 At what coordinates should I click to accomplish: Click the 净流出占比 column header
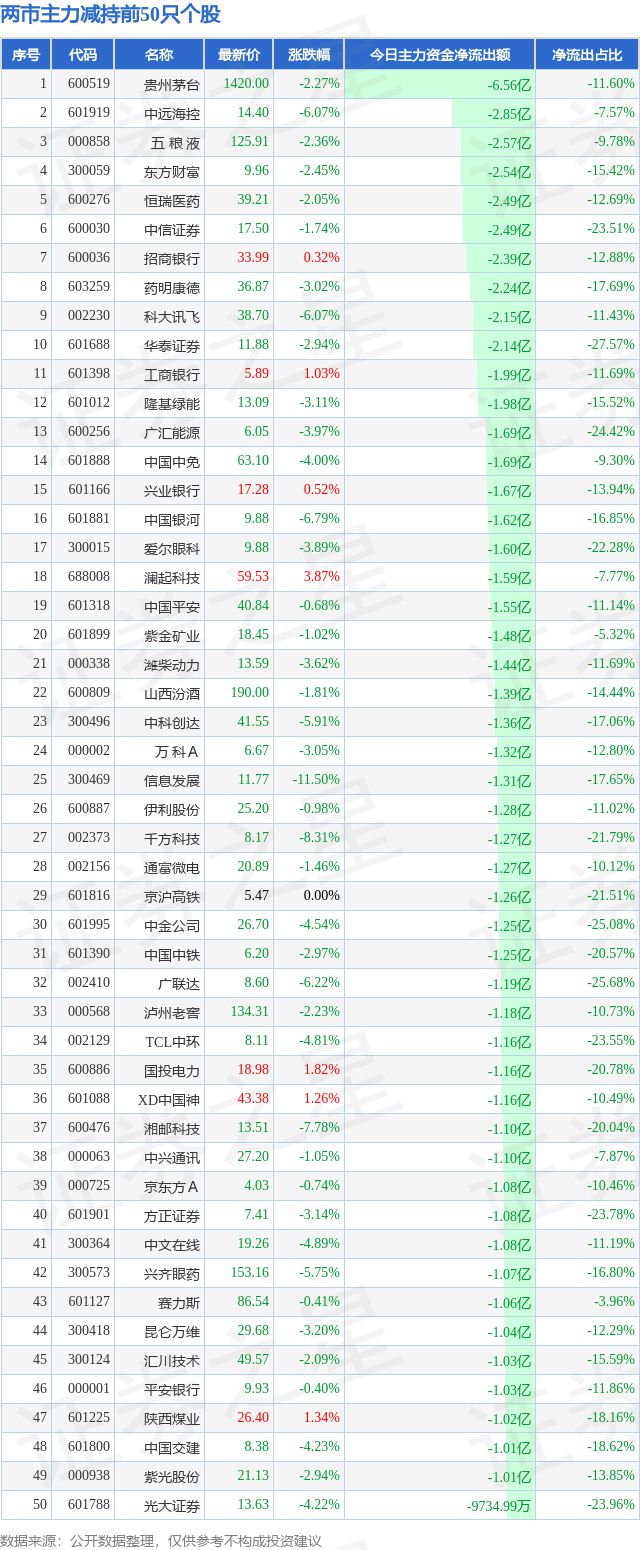tap(587, 55)
